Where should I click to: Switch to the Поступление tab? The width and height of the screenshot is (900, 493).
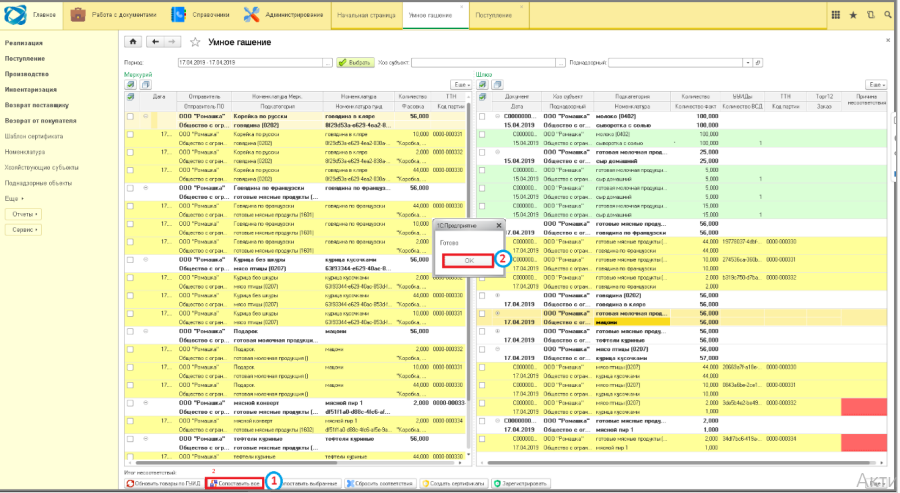[x=494, y=15]
